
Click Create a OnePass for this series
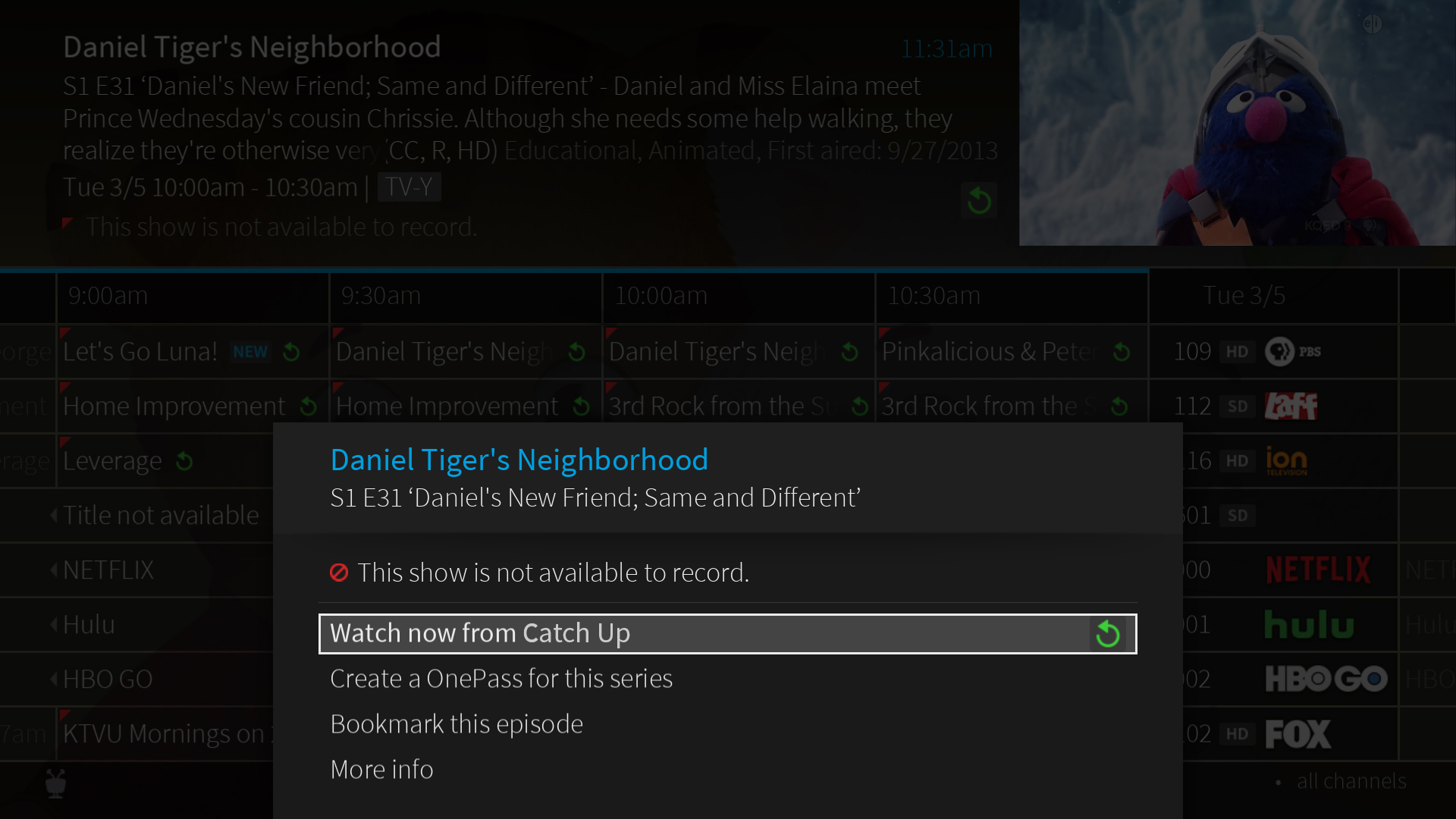point(501,678)
